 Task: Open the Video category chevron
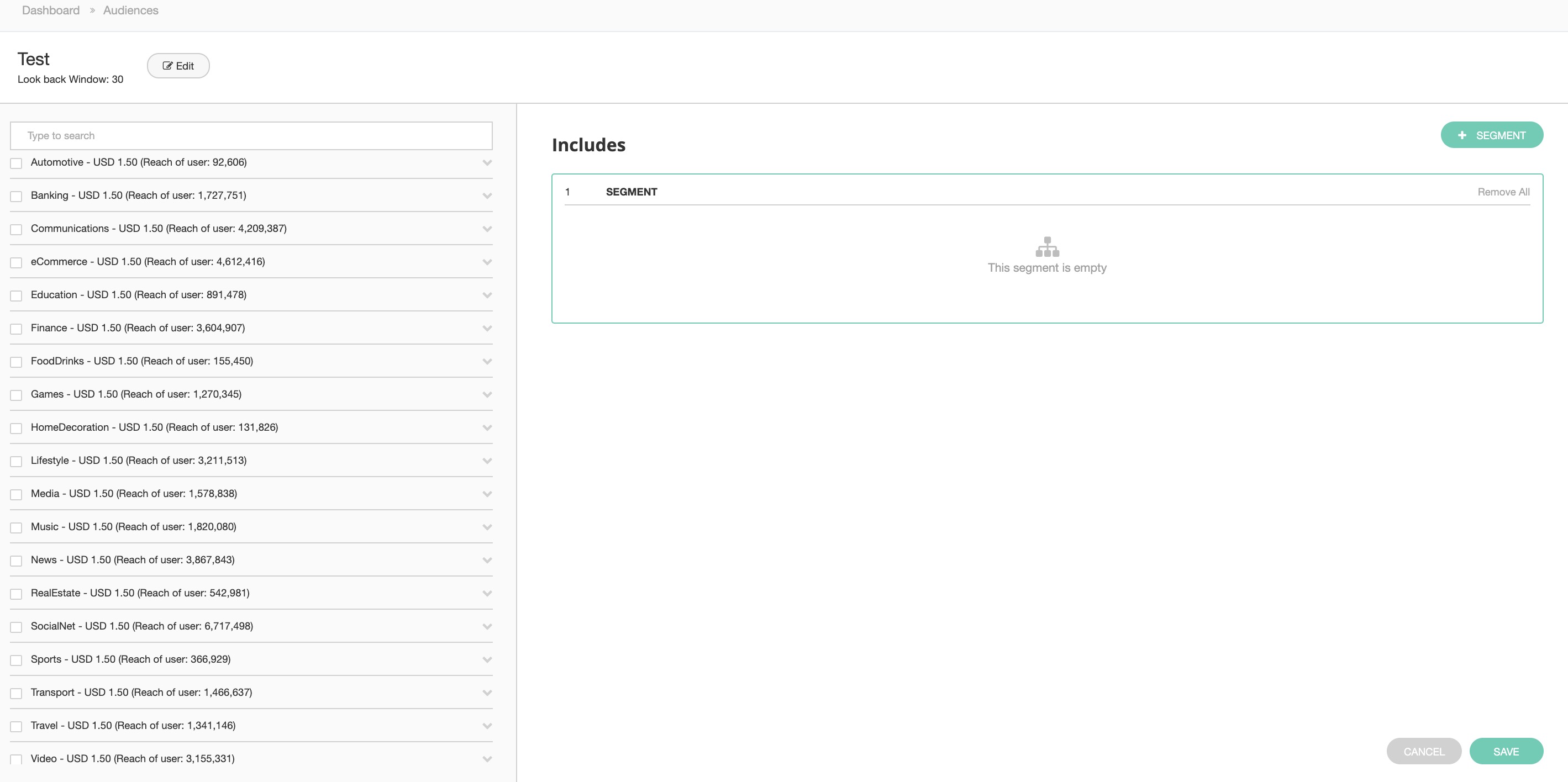tap(487, 759)
